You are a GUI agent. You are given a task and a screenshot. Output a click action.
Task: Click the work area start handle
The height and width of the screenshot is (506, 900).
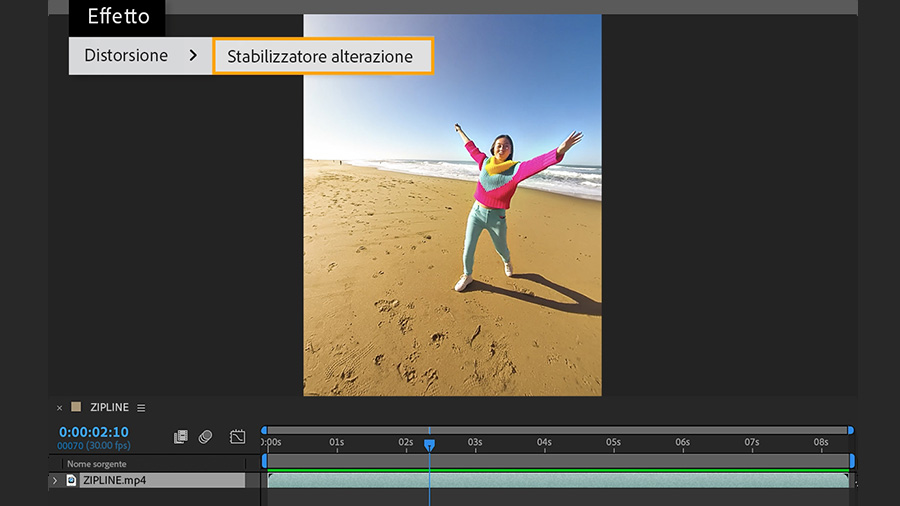[x=265, y=460]
